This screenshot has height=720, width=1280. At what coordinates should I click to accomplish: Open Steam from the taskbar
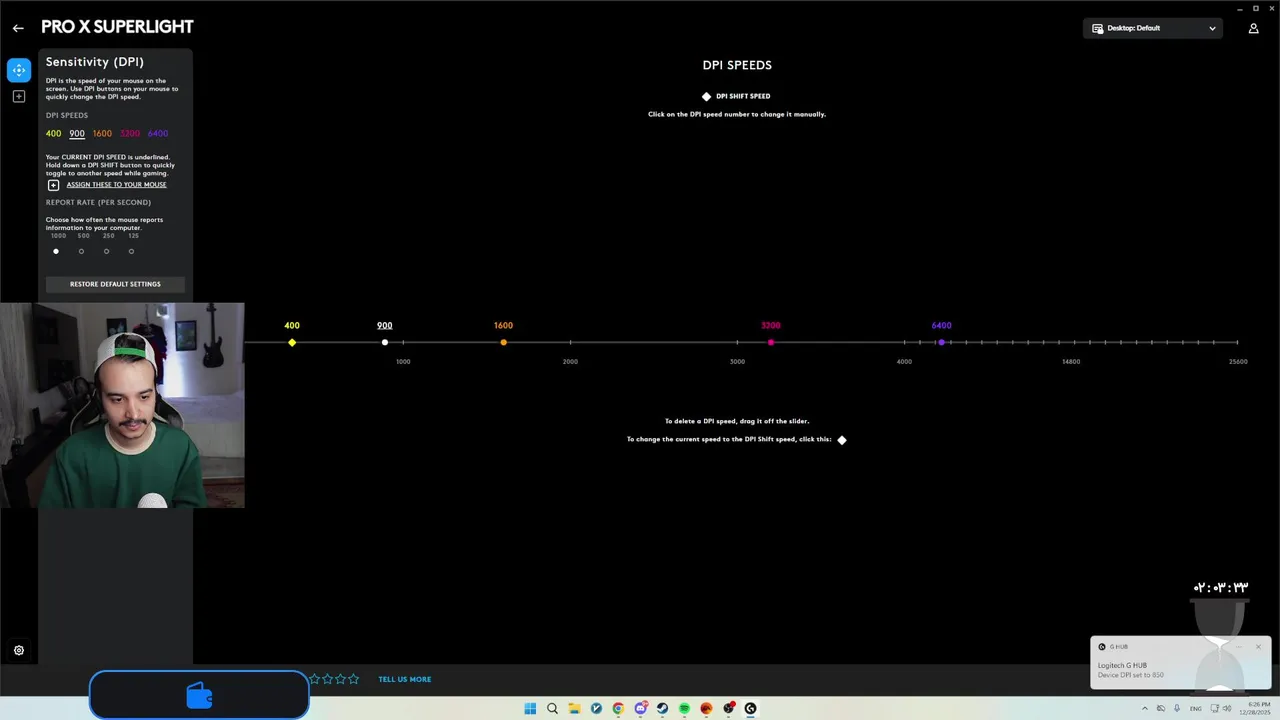662,709
